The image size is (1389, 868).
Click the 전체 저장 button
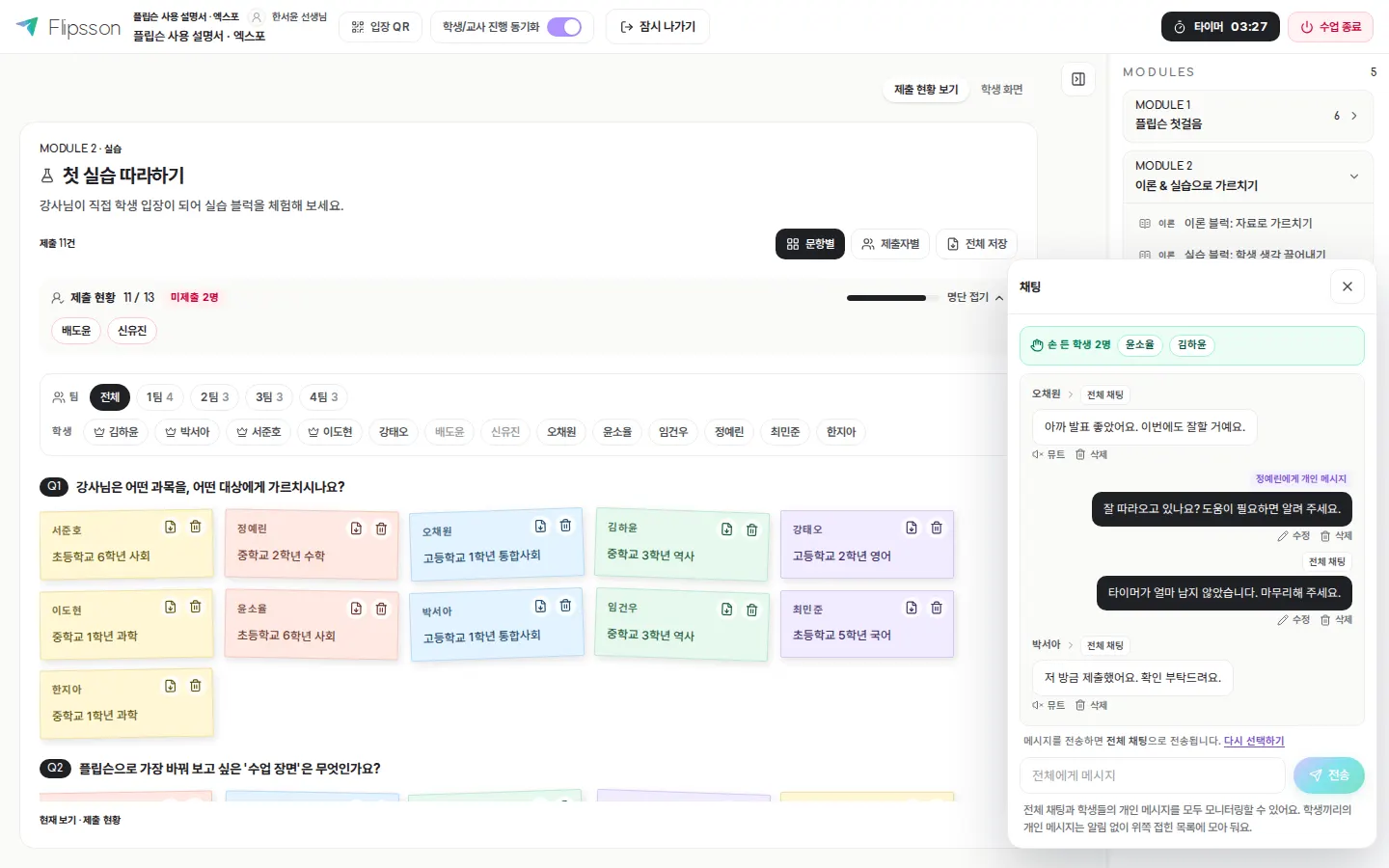coord(976,244)
